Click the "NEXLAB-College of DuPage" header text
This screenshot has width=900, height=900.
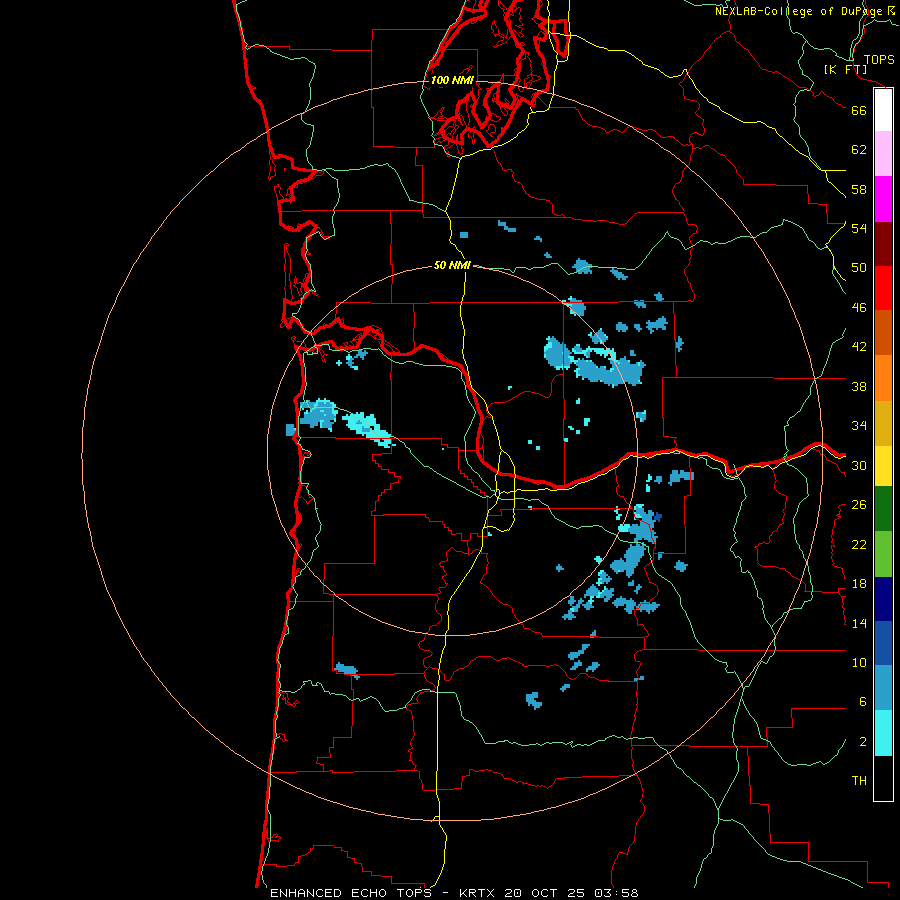798,11
